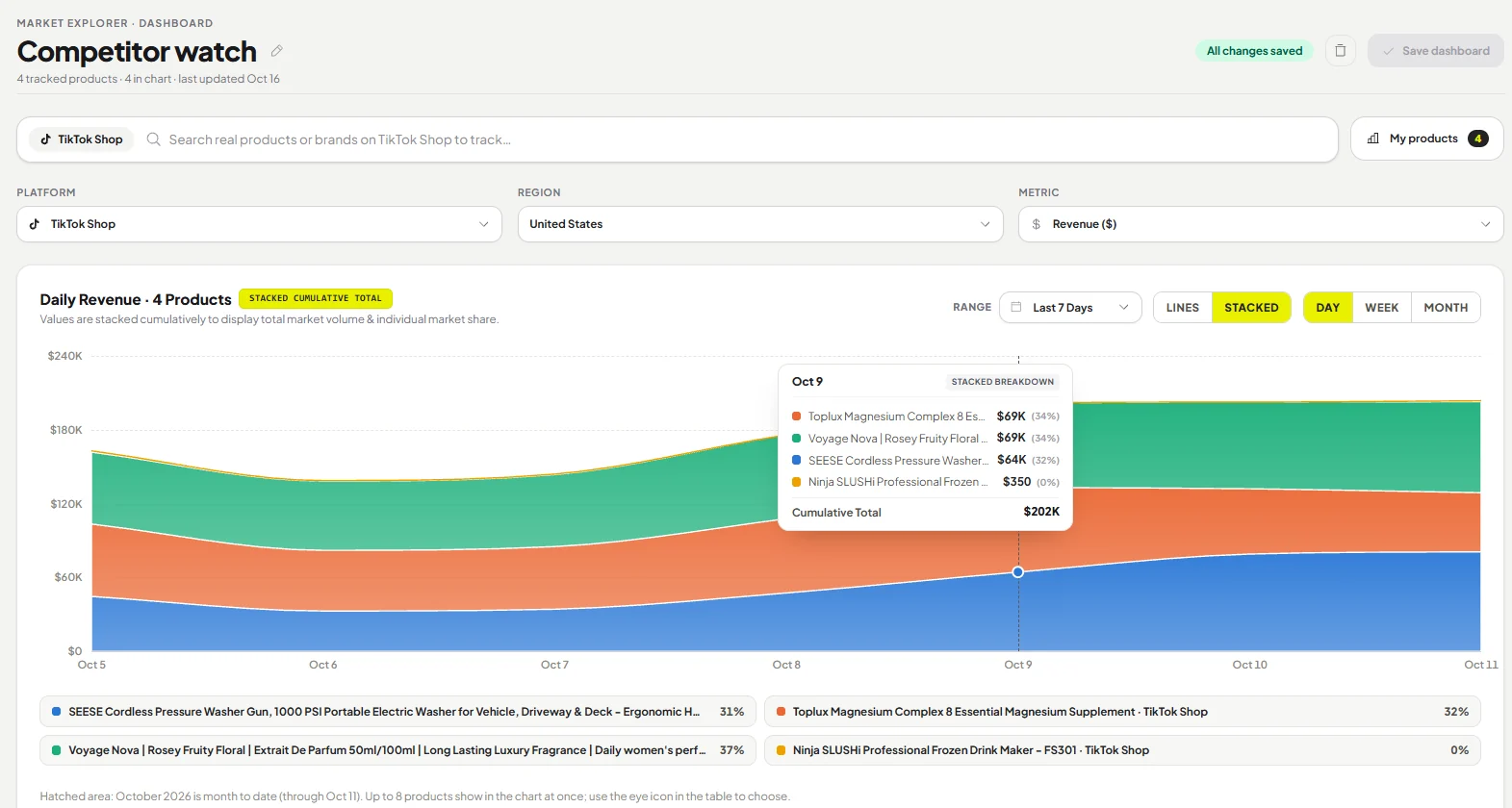This screenshot has height=808, width=1512.
Task: Click the bar-chart icon on My products
Action: pos(1373,139)
